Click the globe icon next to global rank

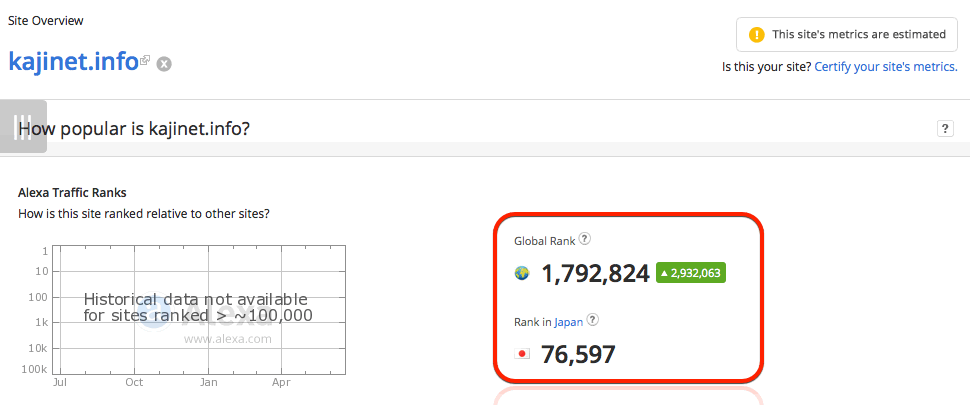[x=521, y=273]
